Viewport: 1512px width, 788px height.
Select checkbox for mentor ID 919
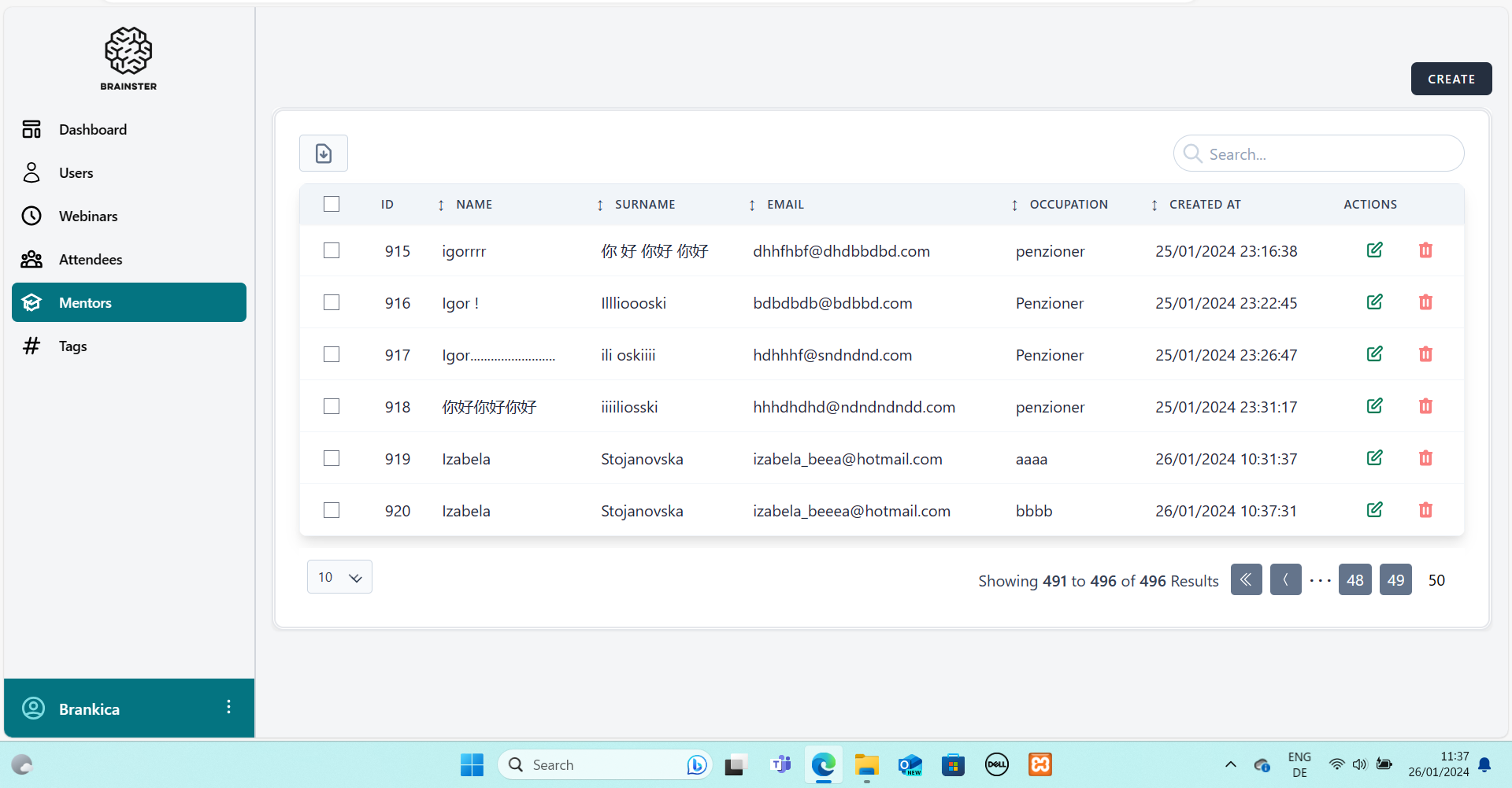click(x=332, y=458)
